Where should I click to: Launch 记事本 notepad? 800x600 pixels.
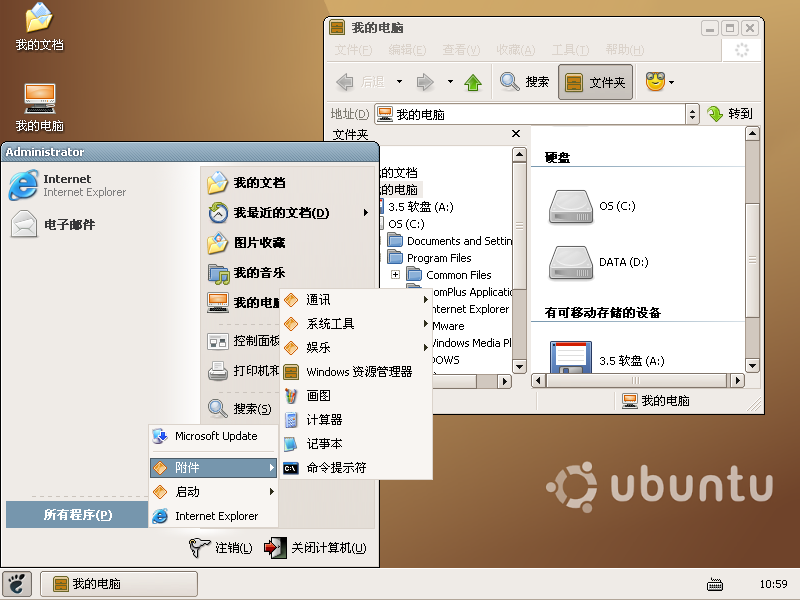356,443
